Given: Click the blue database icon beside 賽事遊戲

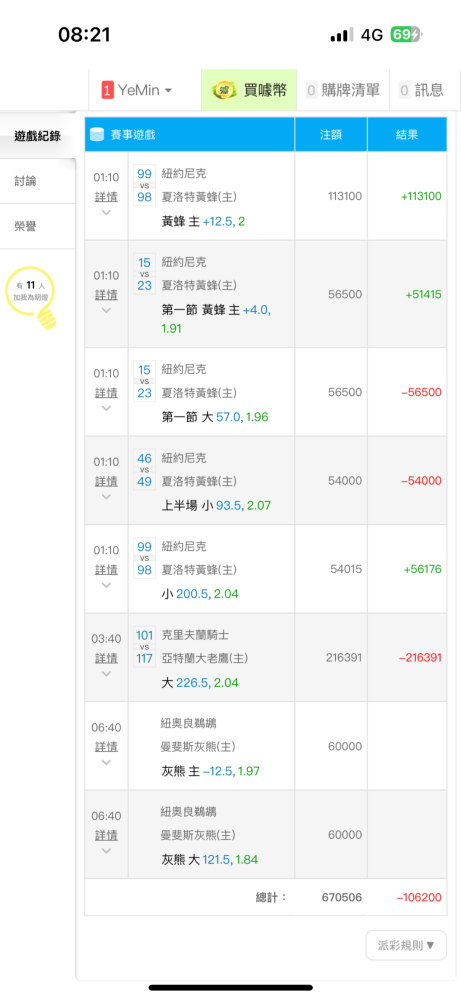Looking at the screenshot, I should point(98,135).
